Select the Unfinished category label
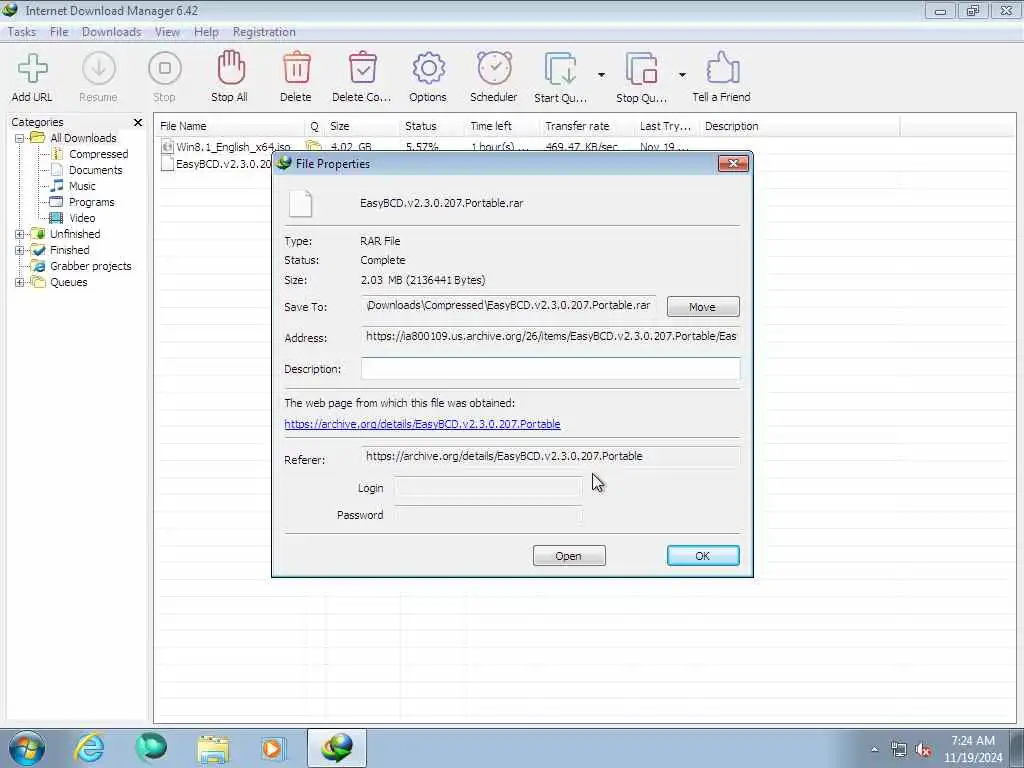 coord(75,234)
